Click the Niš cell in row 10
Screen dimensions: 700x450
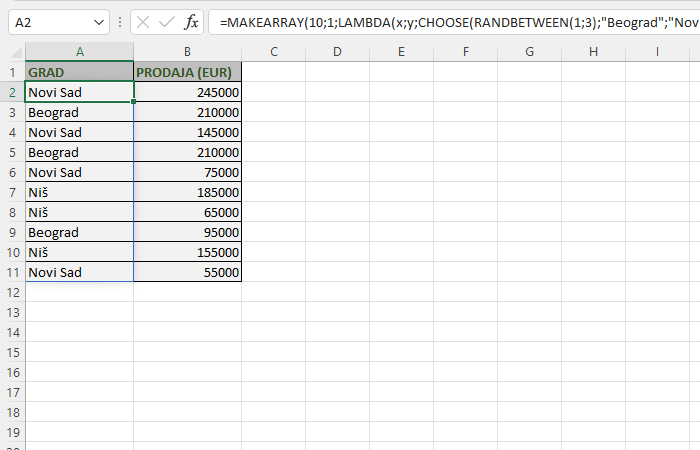79,252
